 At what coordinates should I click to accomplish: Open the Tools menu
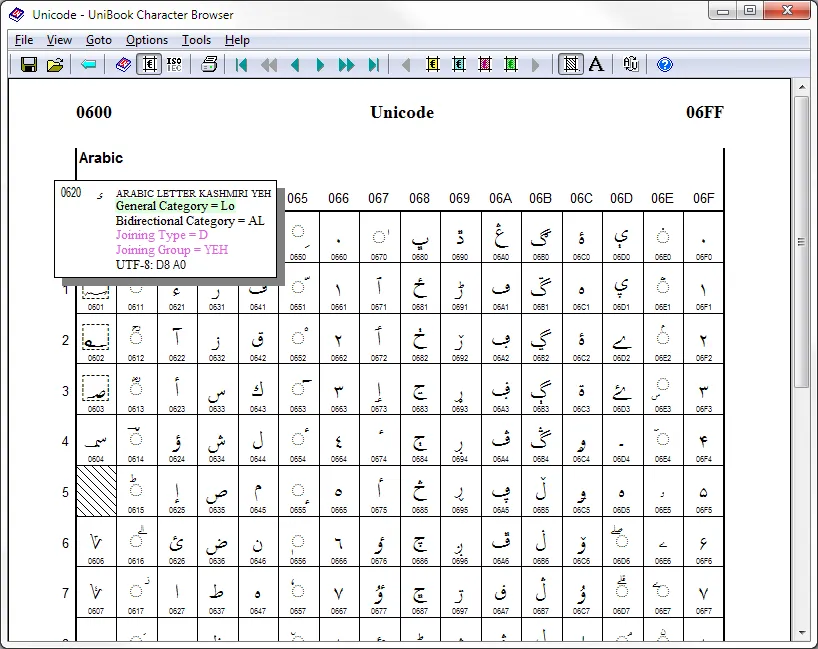click(x=197, y=40)
